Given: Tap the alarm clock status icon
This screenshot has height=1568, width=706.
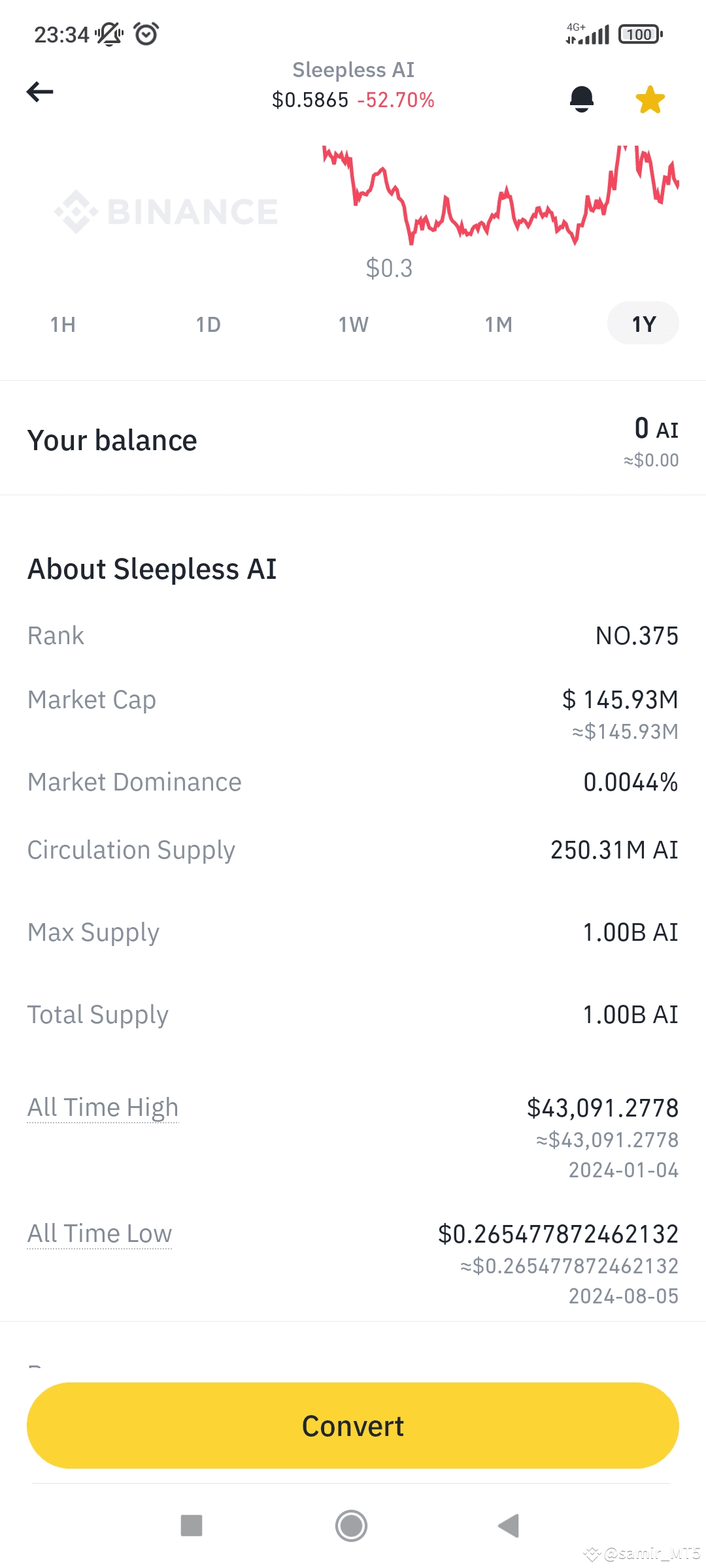Looking at the screenshot, I should [146, 34].
